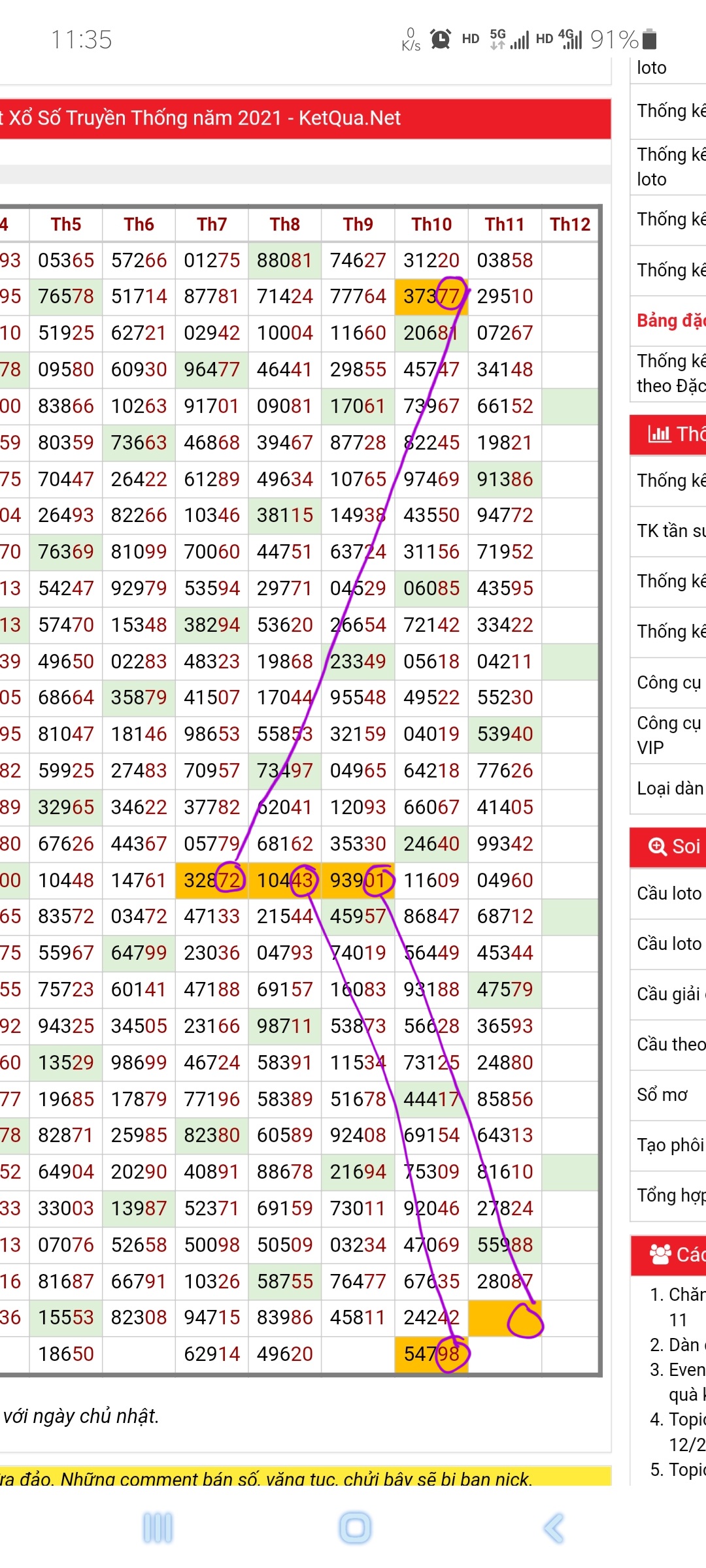706x1568 pixels.
Task: Tap the alarm clock status icon
Action: coord(441,39)
